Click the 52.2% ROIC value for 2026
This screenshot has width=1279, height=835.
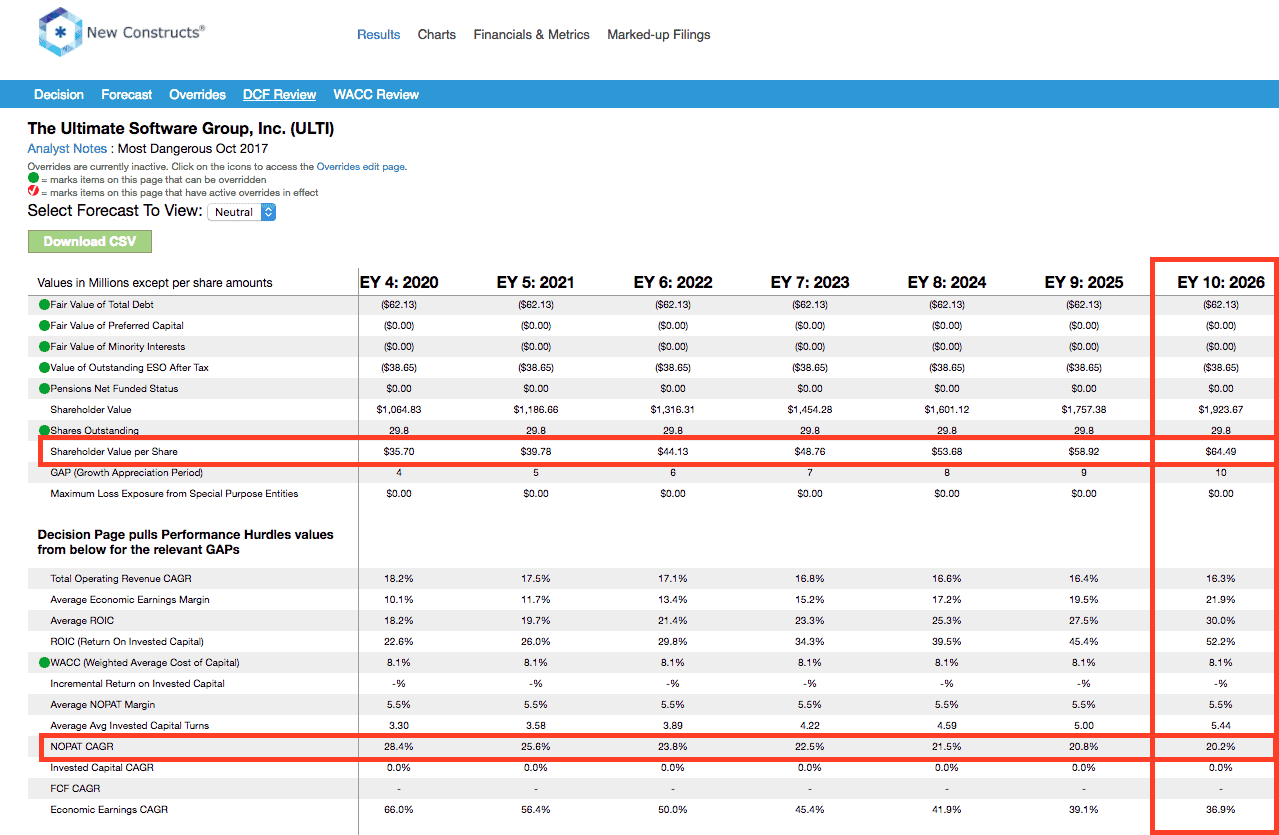(x=1221, y=641)
